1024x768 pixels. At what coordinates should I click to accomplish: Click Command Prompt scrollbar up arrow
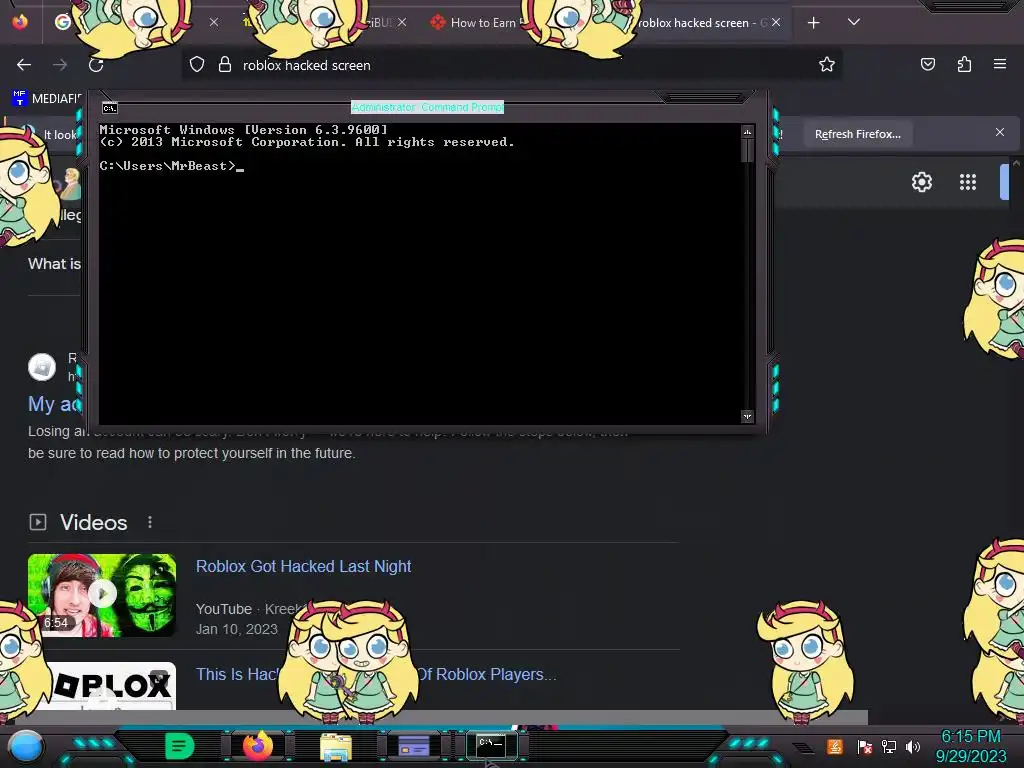tap(747, 132)
